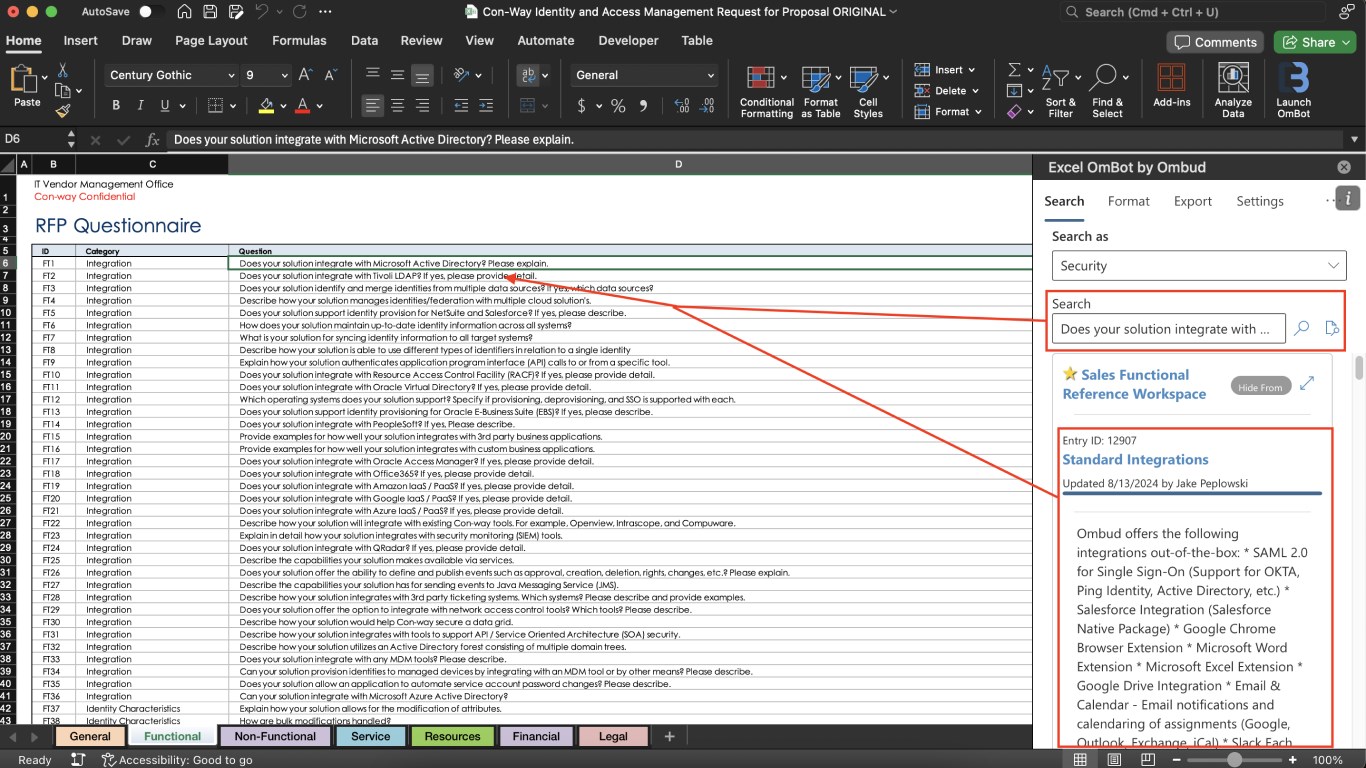
Task: Apply the red font color
Action: click(x=303, y=106)
